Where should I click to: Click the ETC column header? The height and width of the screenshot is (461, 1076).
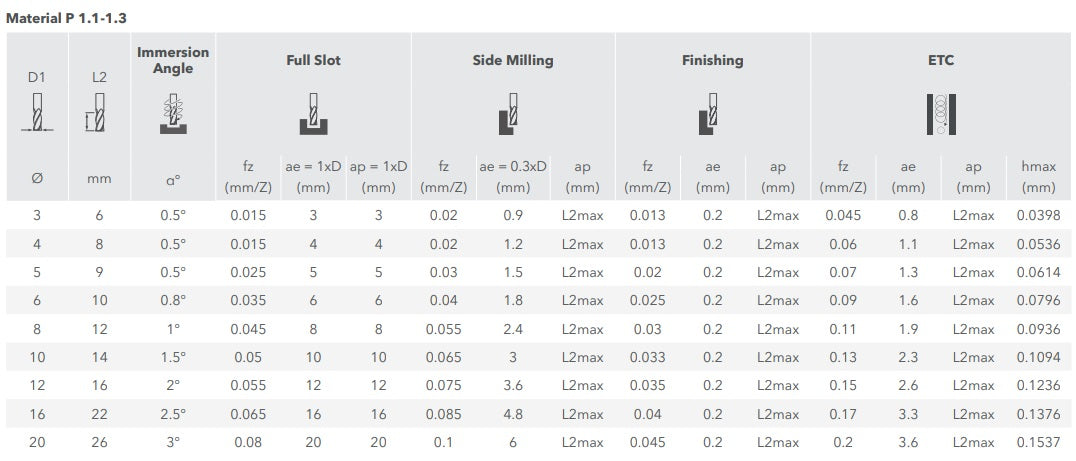[x=940, y=60]
